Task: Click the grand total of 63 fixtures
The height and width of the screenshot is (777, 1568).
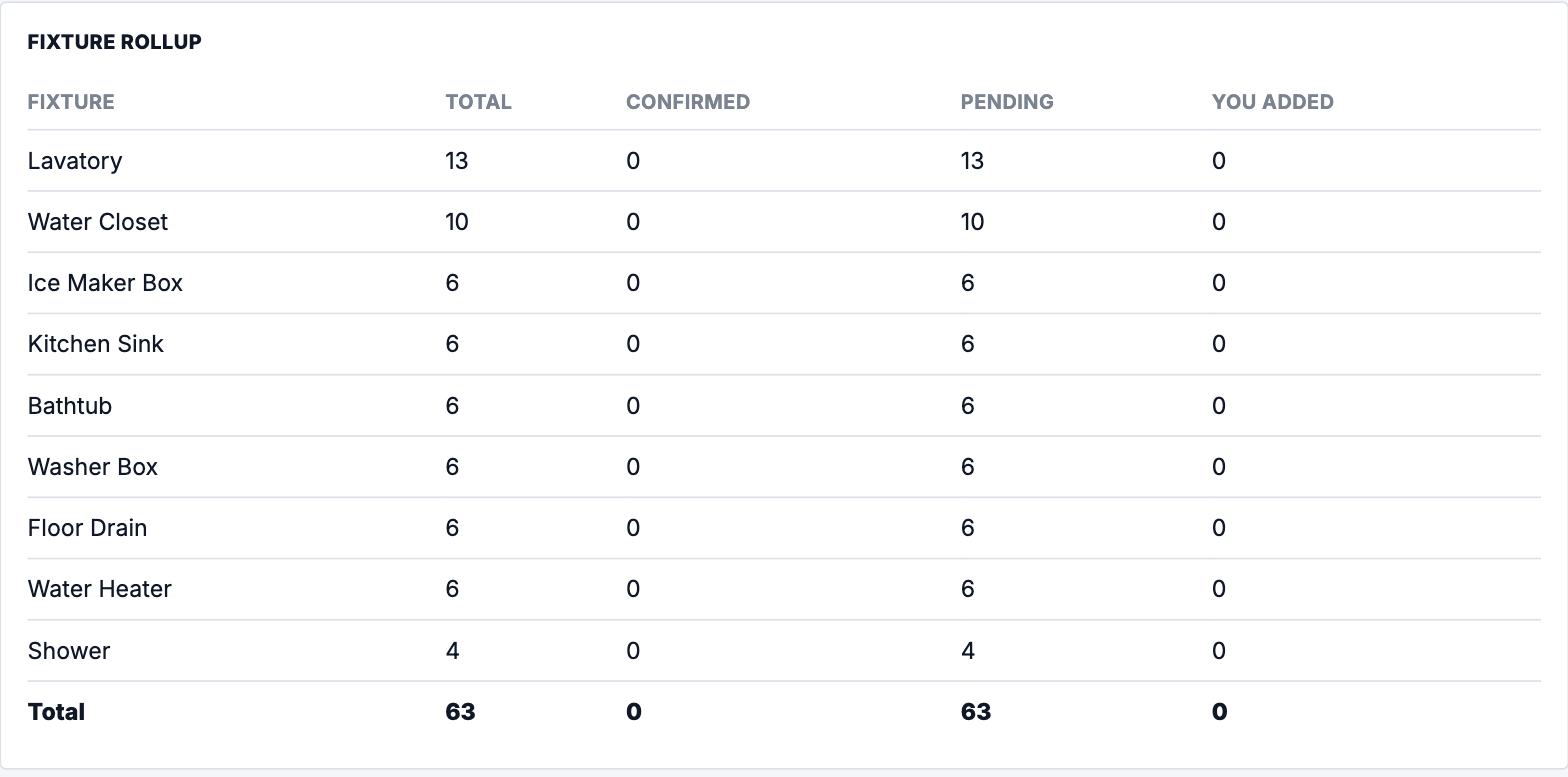Action: point(461,712)
